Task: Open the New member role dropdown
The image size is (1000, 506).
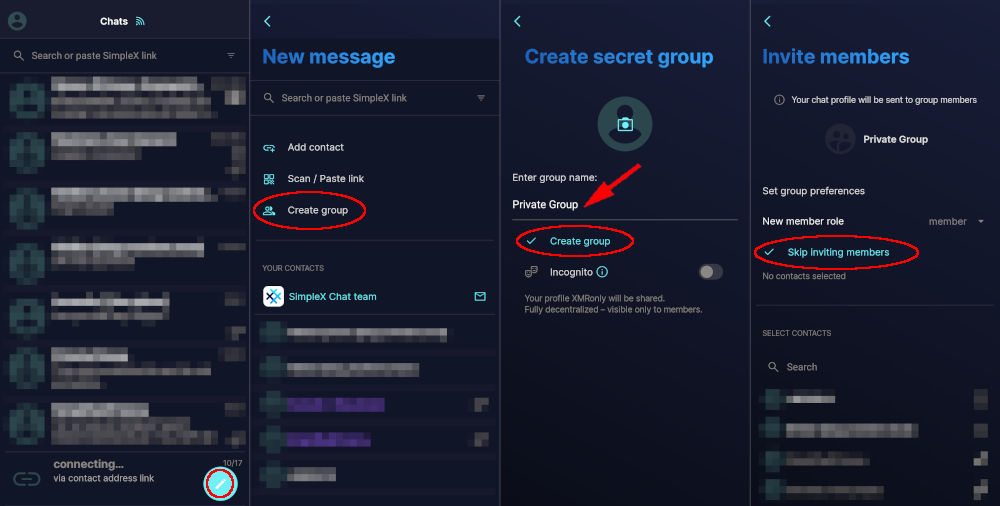Action: [x=956, y=221]
